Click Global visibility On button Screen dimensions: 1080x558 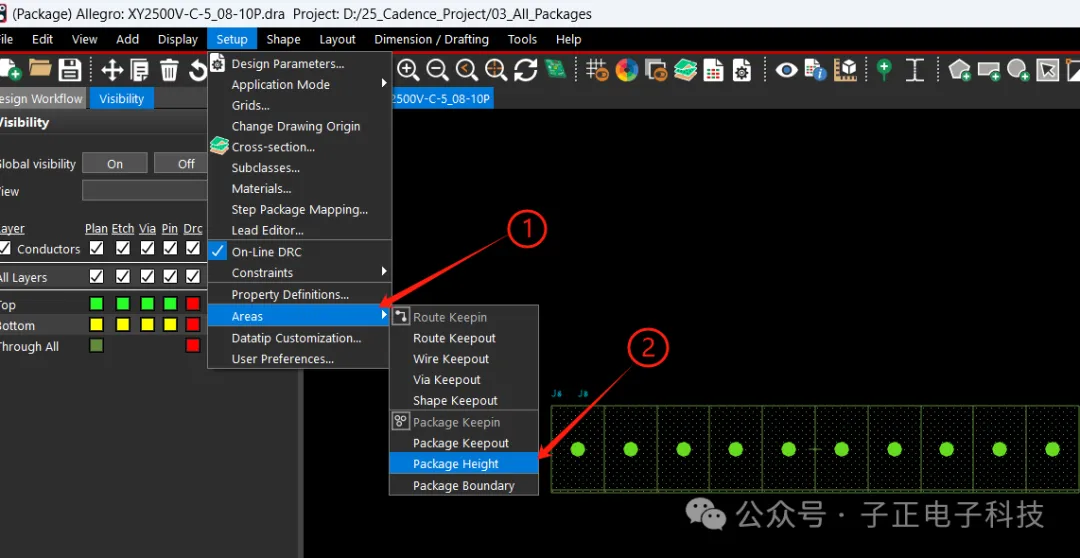pos(115,163)
